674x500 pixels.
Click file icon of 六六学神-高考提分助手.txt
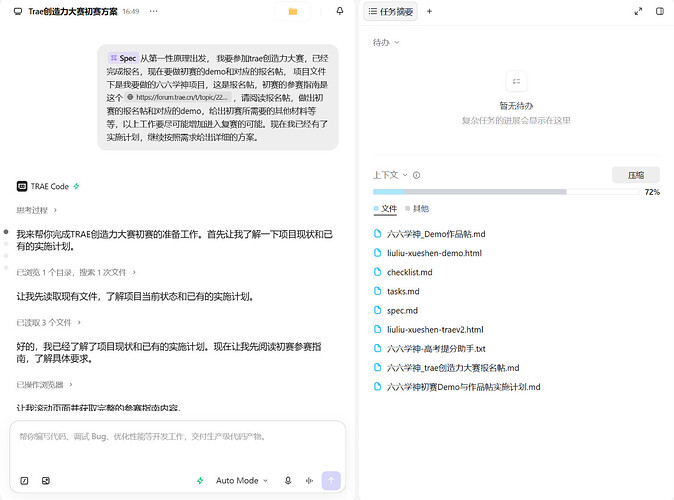point(377,348)
